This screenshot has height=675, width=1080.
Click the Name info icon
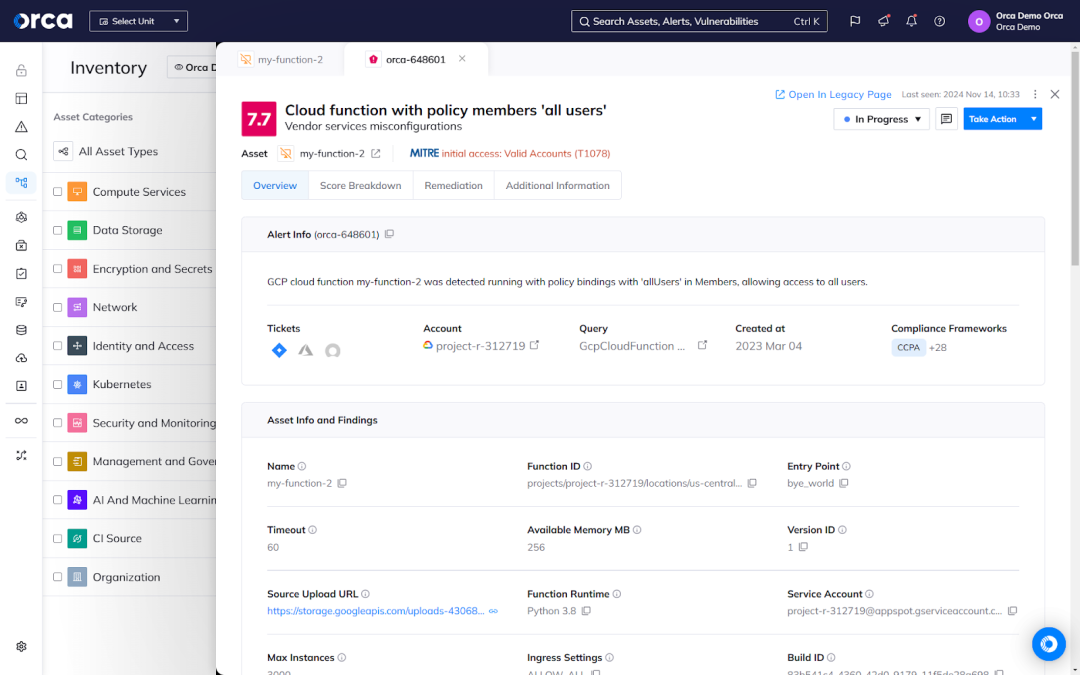click(x=302, y=466)
